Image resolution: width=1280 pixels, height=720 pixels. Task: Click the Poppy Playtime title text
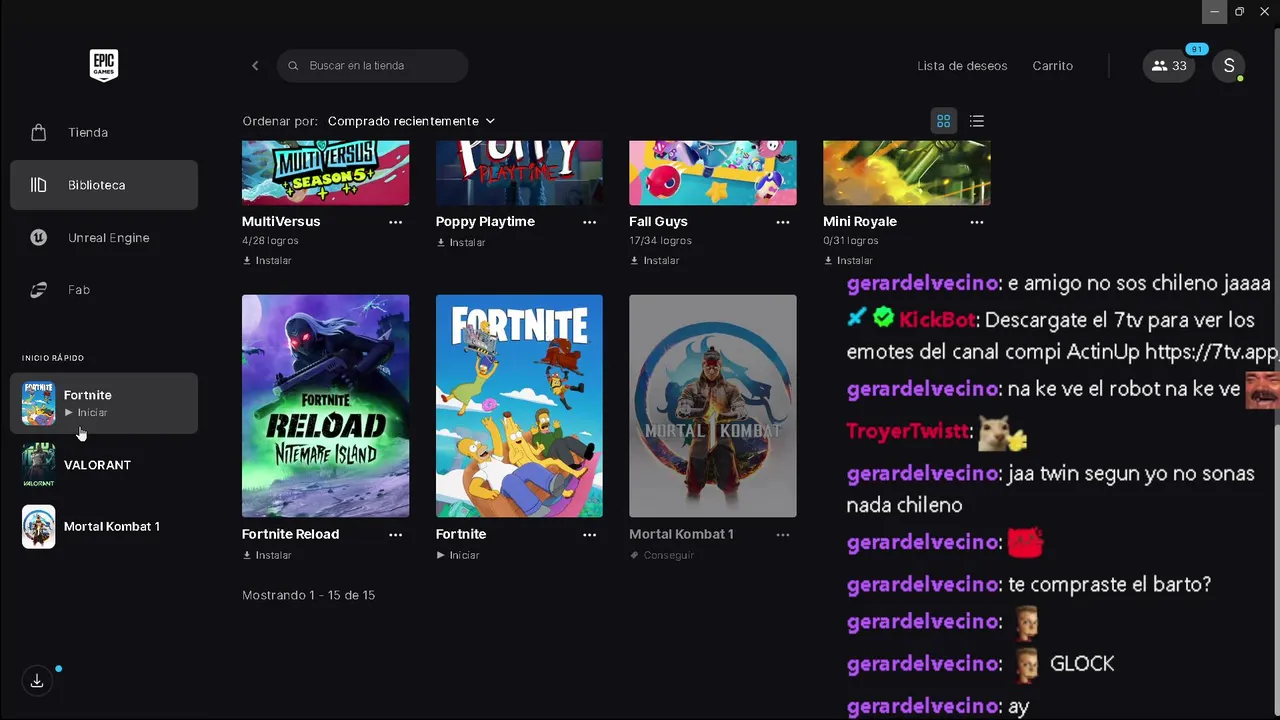tap(485, 222)
